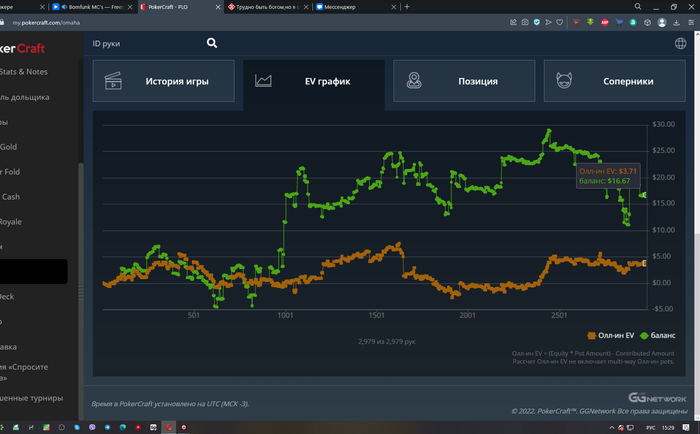The width and height of the screenshot is (700, 434).
Task: Switch to the Bomfunk MC's browser tab
Action: pos(92,7)
